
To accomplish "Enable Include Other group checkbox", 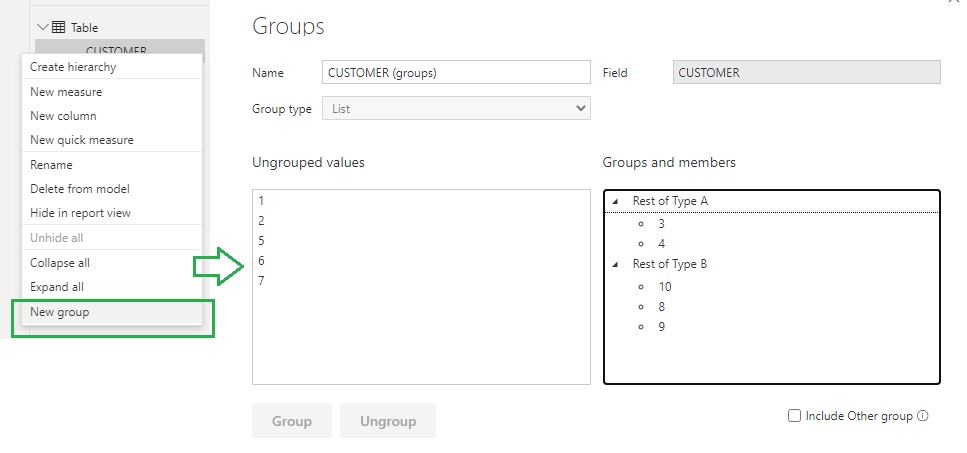I will 794,415.
